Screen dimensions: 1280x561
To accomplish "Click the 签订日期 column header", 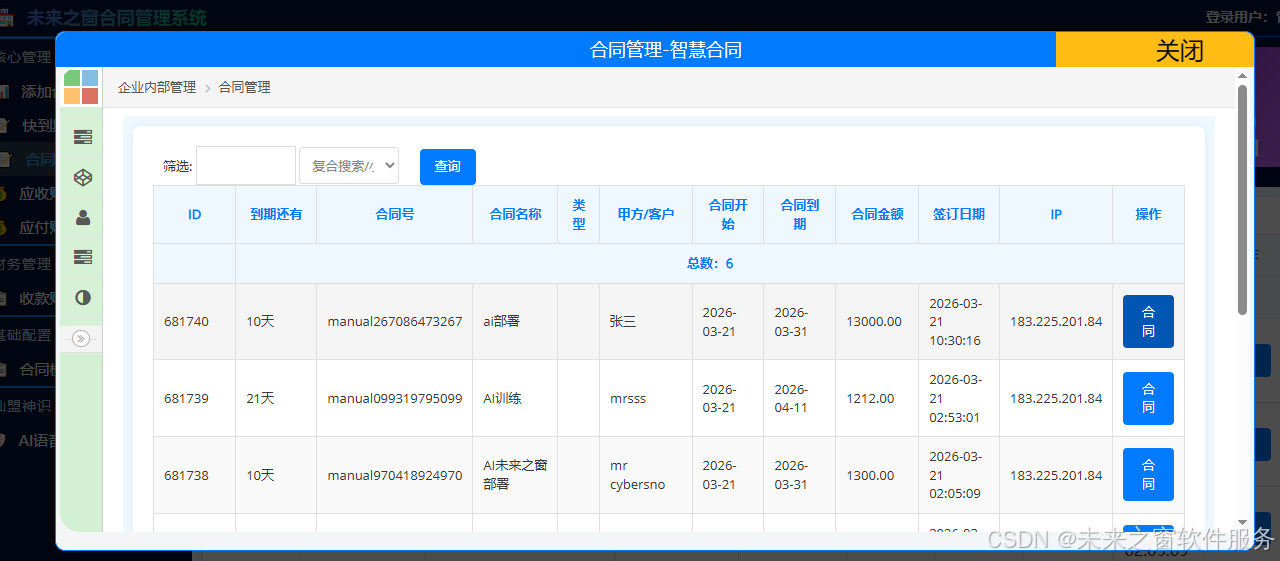I will pyautogui.click(x=959, y=214).
